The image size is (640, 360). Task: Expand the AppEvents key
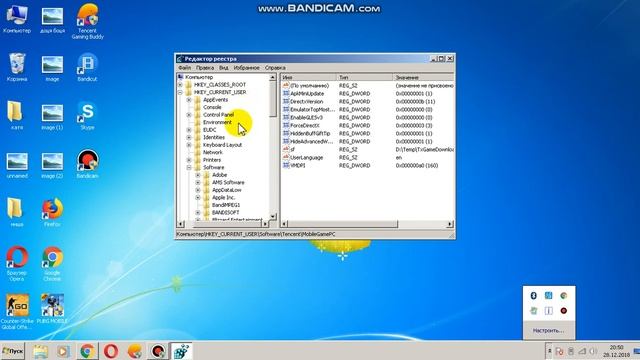pyautogui.click(x=189, y=100)
